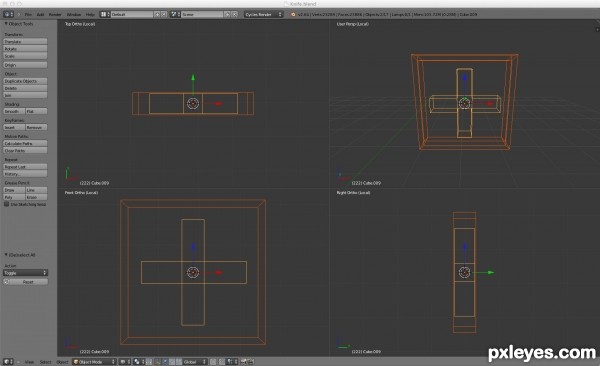Set shading to Flat
This screenshot has width=600, height=366.
click(36, 111)
